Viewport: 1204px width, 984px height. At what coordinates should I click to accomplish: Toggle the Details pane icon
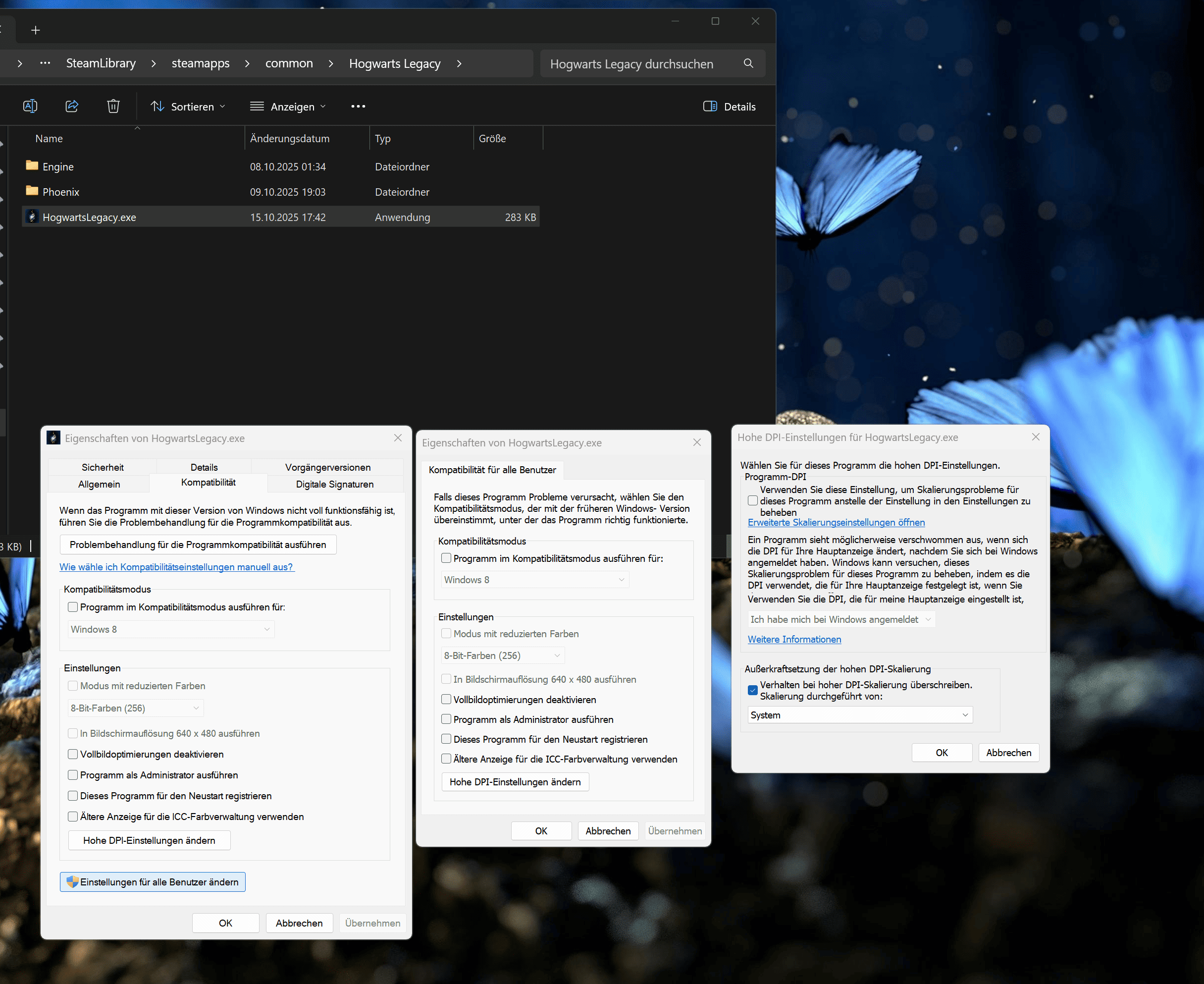pos(710,106)
